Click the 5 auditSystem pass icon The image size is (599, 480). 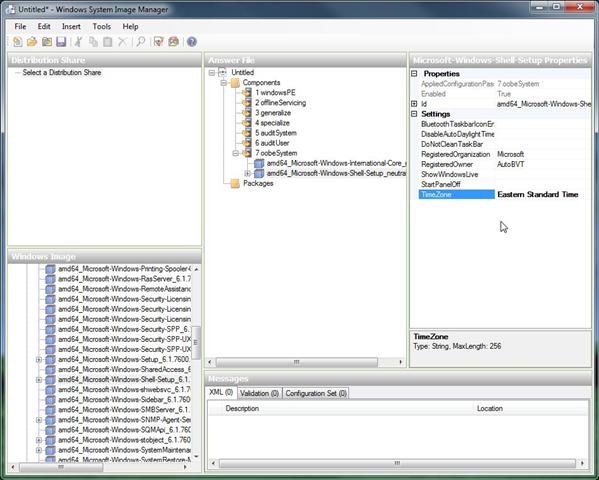[247, 133]
